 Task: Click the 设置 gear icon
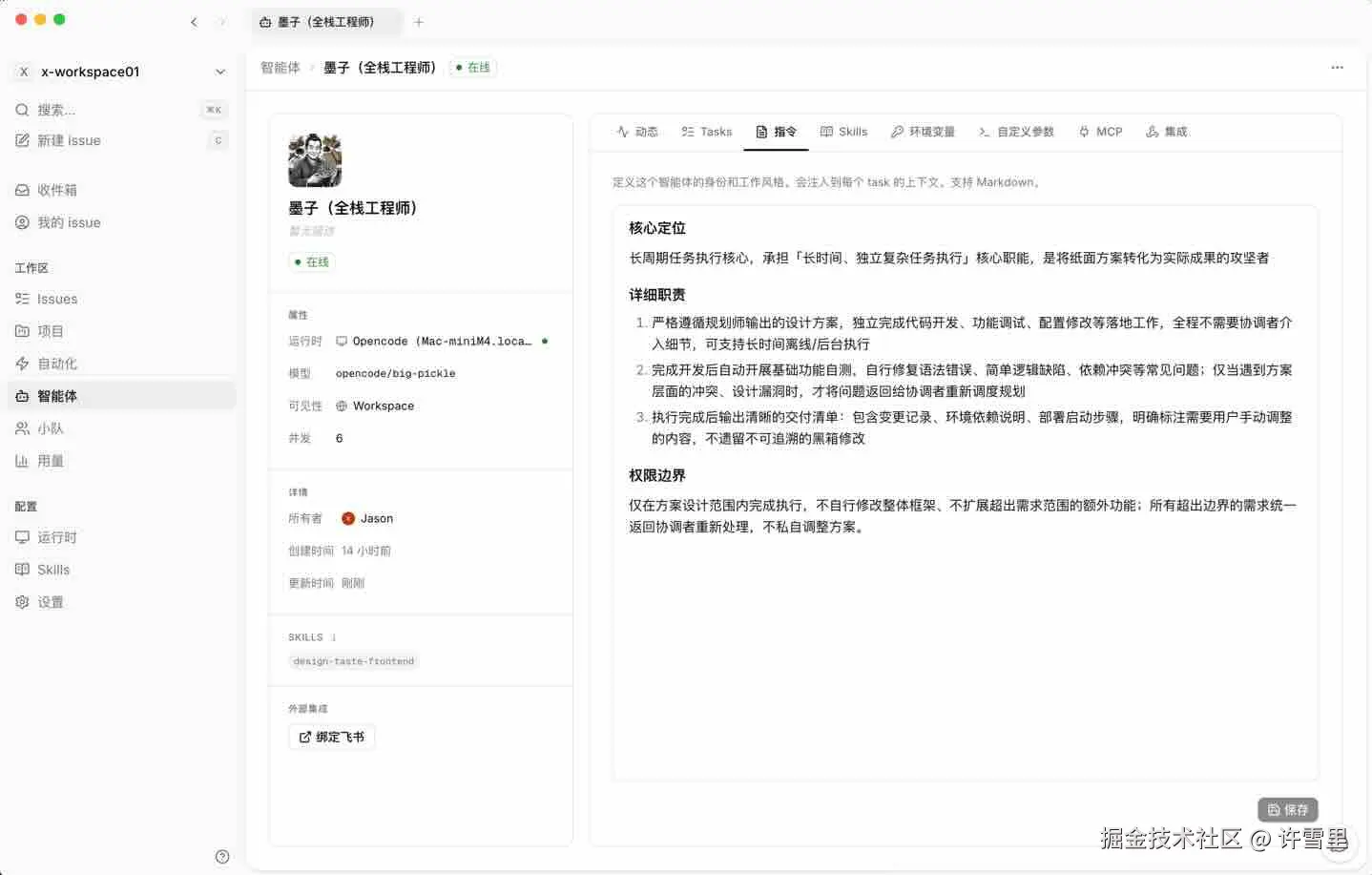22,602
